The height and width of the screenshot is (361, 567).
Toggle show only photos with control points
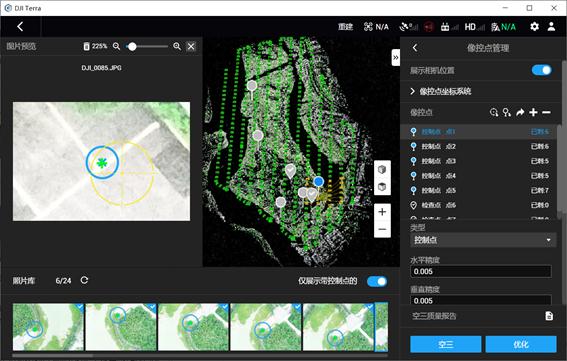[x=377, y=281]
